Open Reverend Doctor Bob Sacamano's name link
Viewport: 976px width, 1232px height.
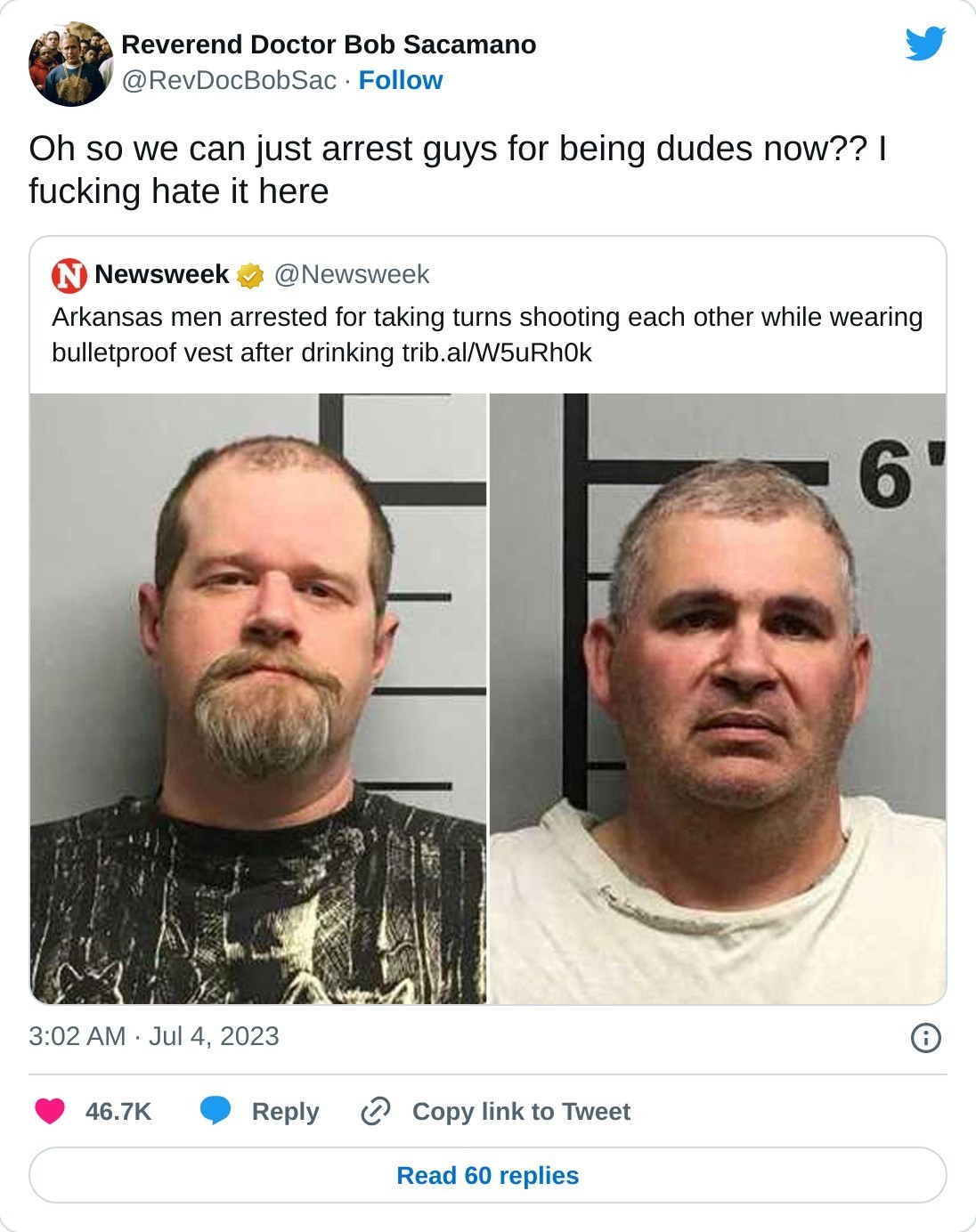point(329,45)
